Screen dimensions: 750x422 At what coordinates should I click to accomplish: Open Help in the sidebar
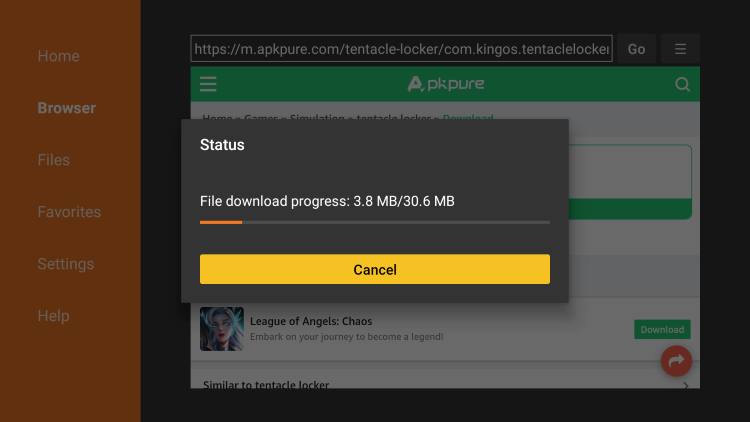point(53,316)
